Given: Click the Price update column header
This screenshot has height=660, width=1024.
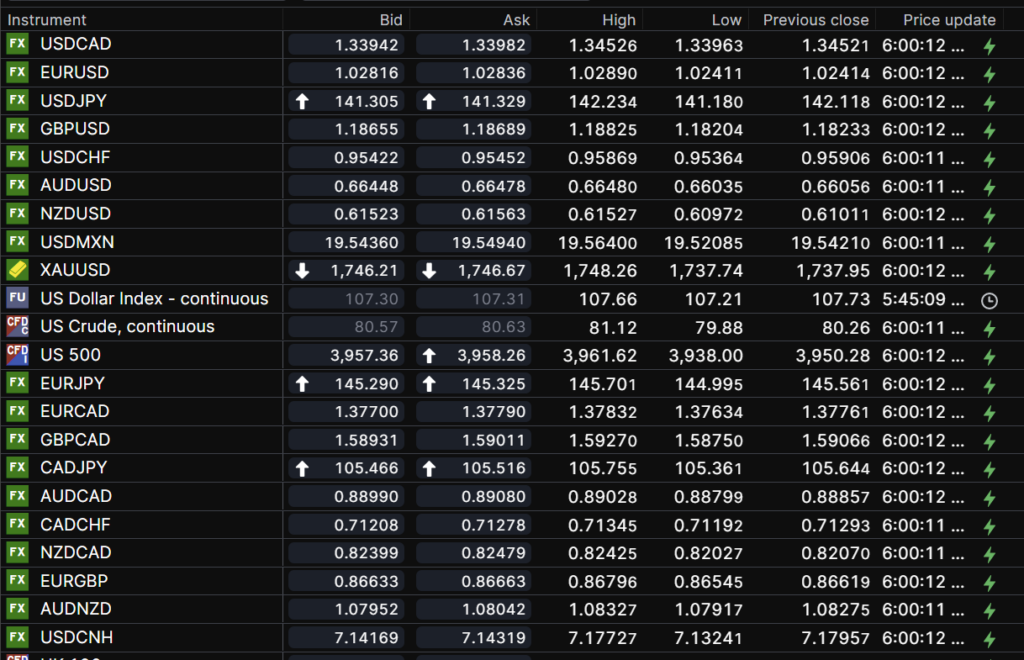Looking at the screenshot, I should pyautogui.click(x=949, y=20).
